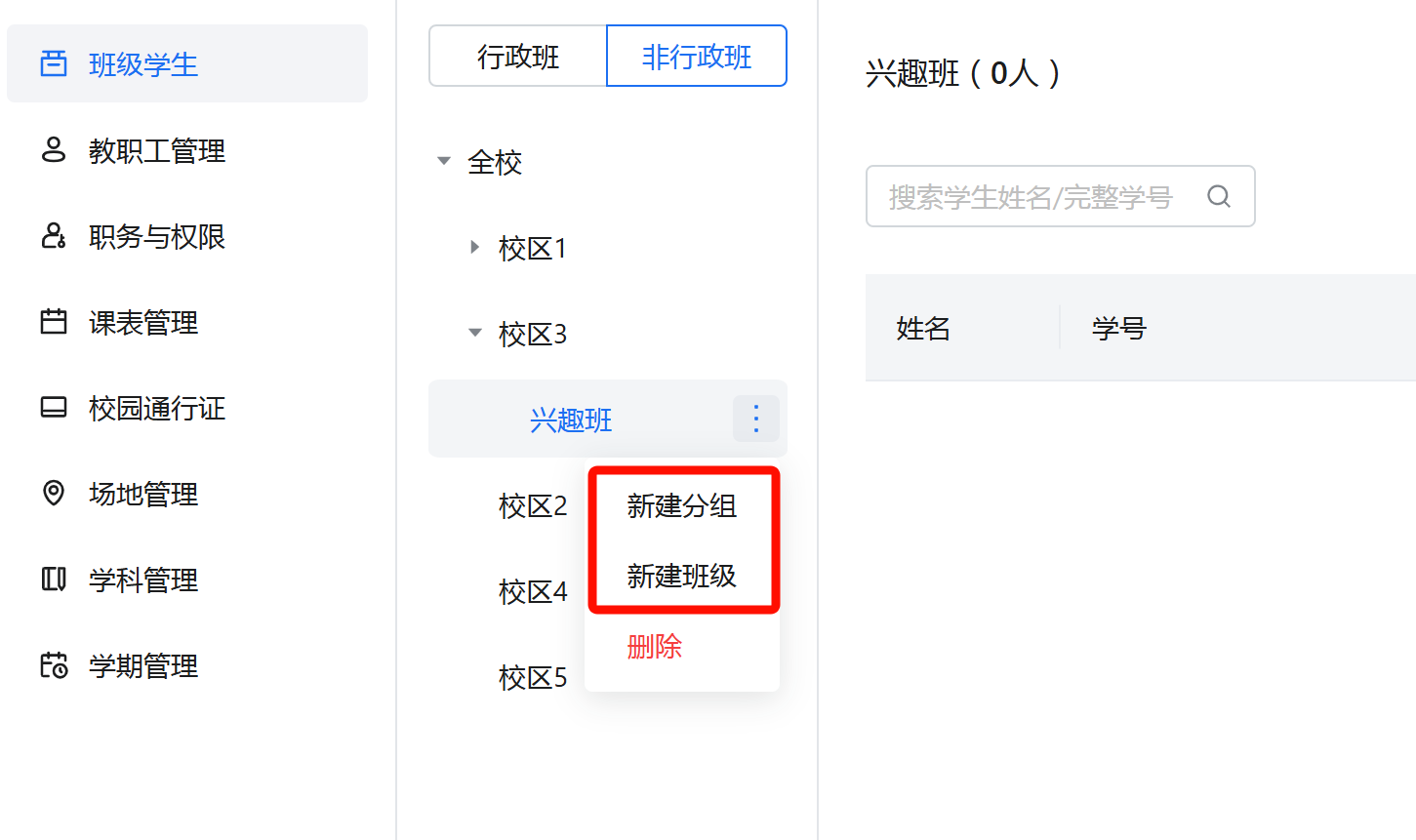Choose 新建分组 from the context menu
The width and height of the screenshot is (1416, 840).
pos(682,505)
